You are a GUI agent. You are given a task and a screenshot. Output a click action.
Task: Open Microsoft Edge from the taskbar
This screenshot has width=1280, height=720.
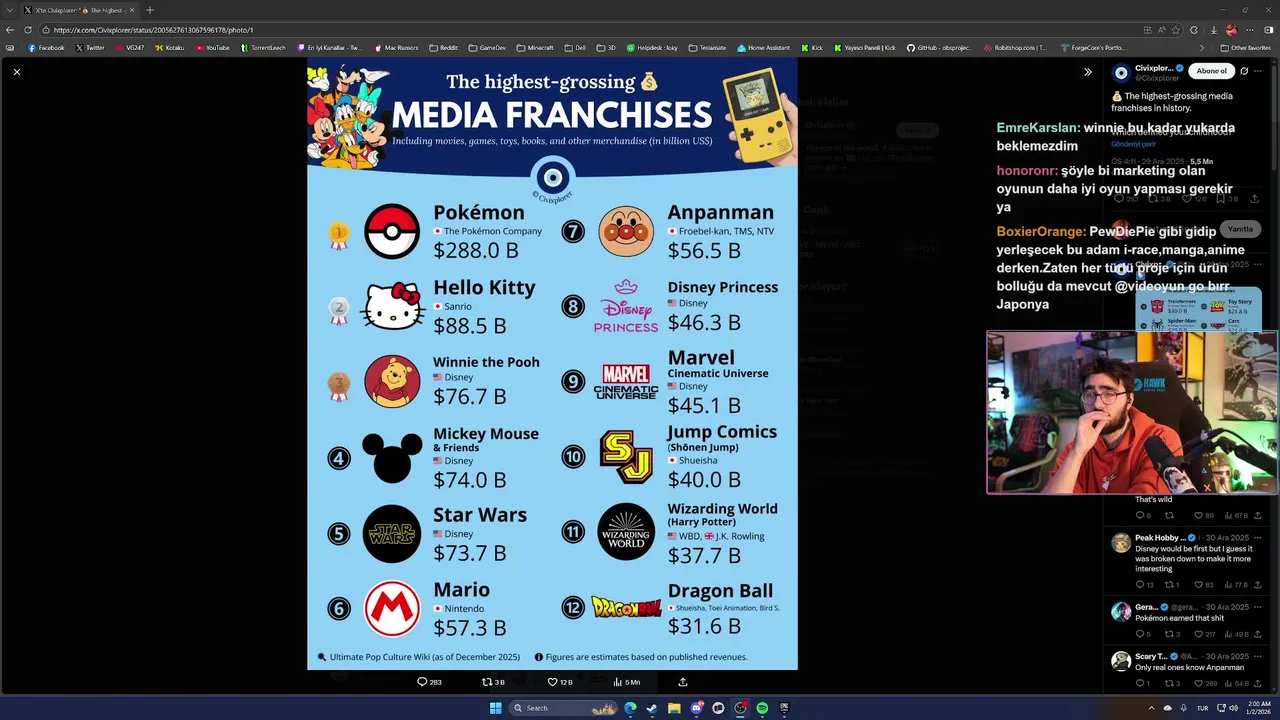(x=630, y=708)
